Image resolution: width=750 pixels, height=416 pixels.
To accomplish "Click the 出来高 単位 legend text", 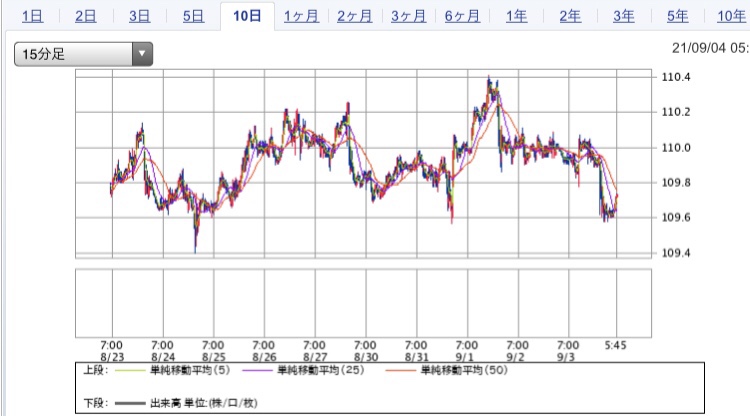I will tap(204, 403).
